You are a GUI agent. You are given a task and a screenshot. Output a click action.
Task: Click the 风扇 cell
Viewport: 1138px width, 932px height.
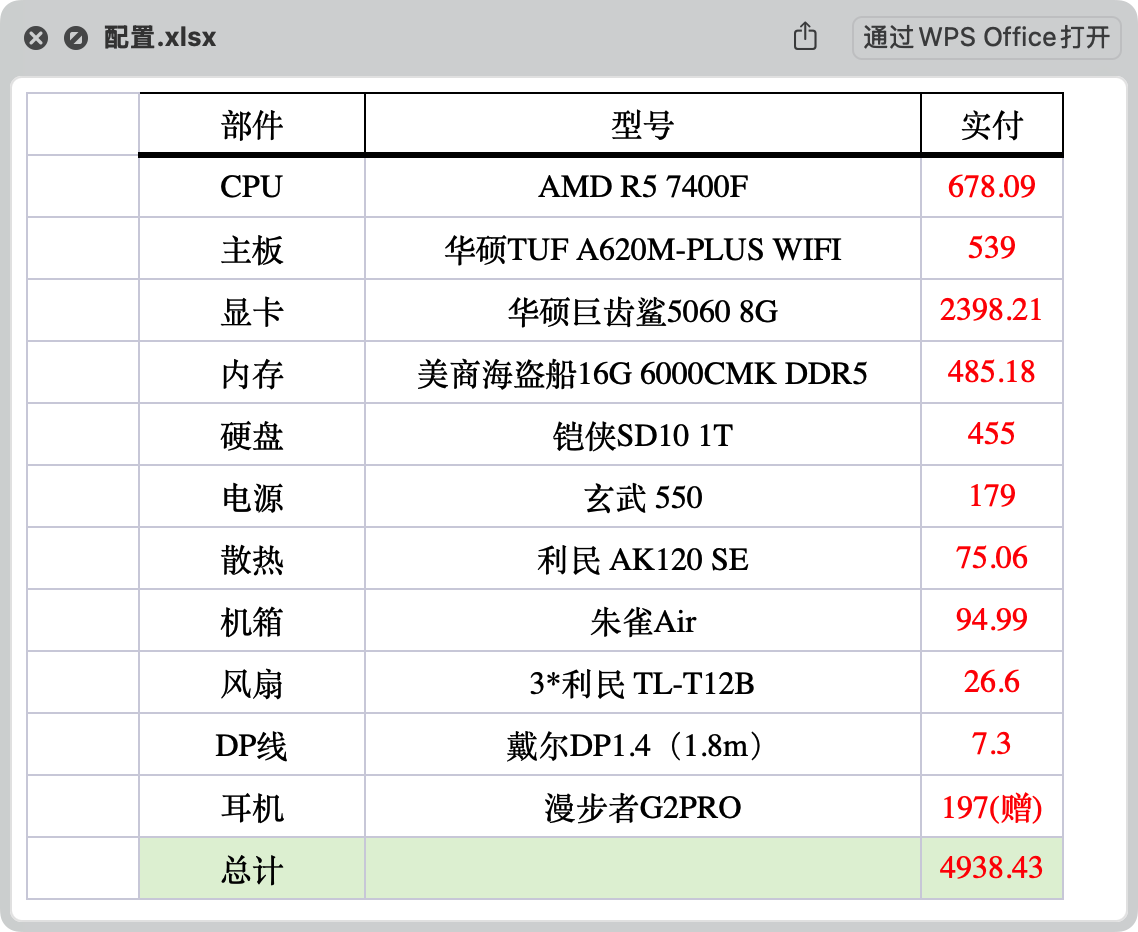click(252, 682)
